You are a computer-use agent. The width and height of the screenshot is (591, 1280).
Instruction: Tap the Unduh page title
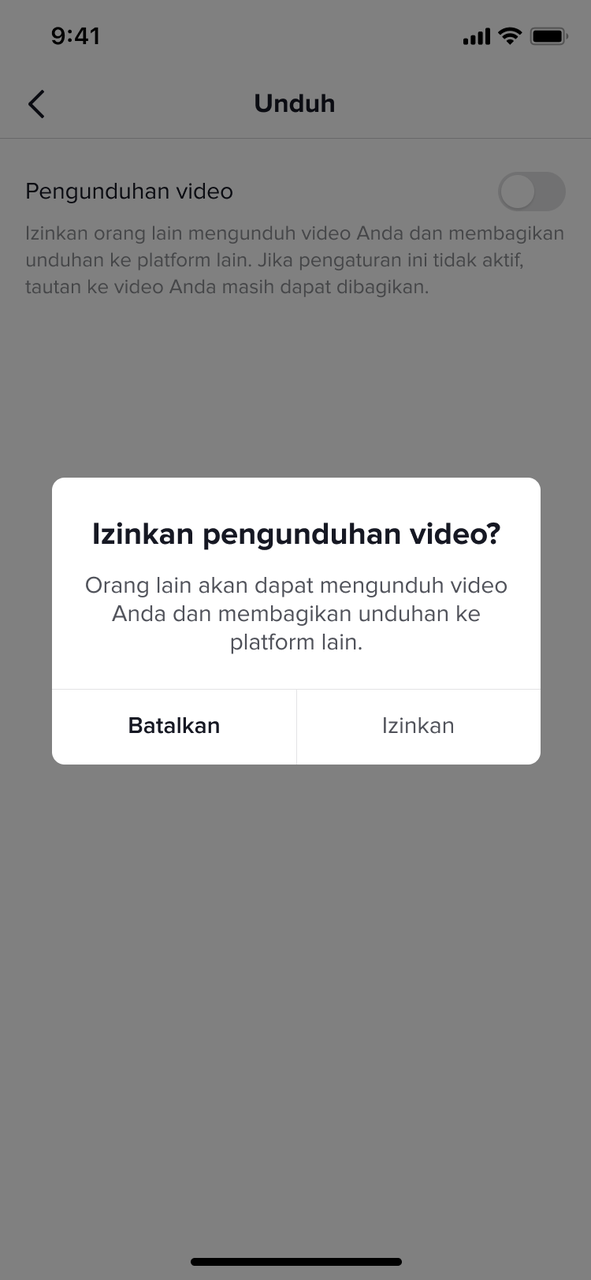click(x=295, y=103)
